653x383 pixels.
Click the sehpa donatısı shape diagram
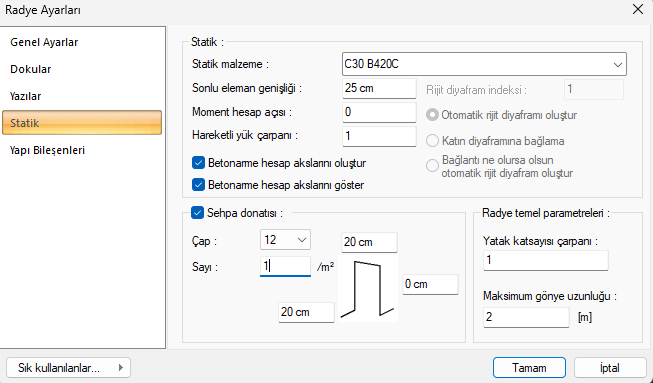pos(368,289)
